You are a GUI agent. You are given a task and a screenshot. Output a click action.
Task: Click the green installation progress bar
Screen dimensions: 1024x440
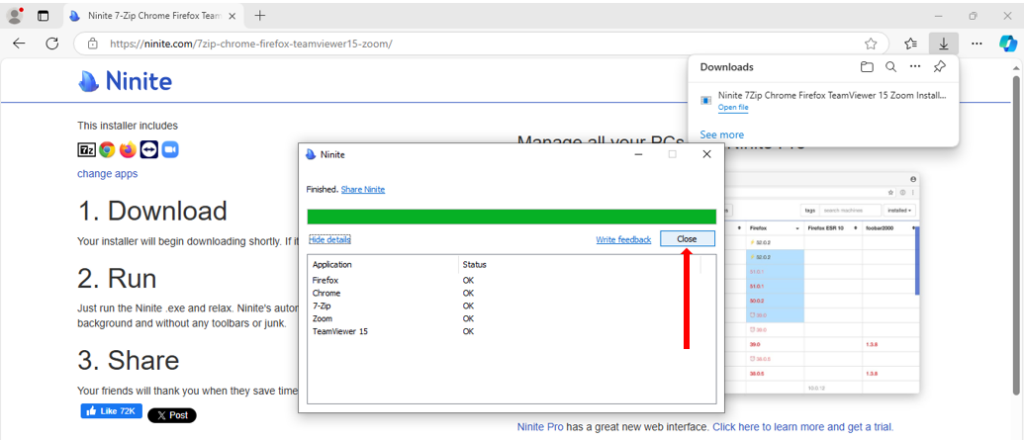point(511,216)
